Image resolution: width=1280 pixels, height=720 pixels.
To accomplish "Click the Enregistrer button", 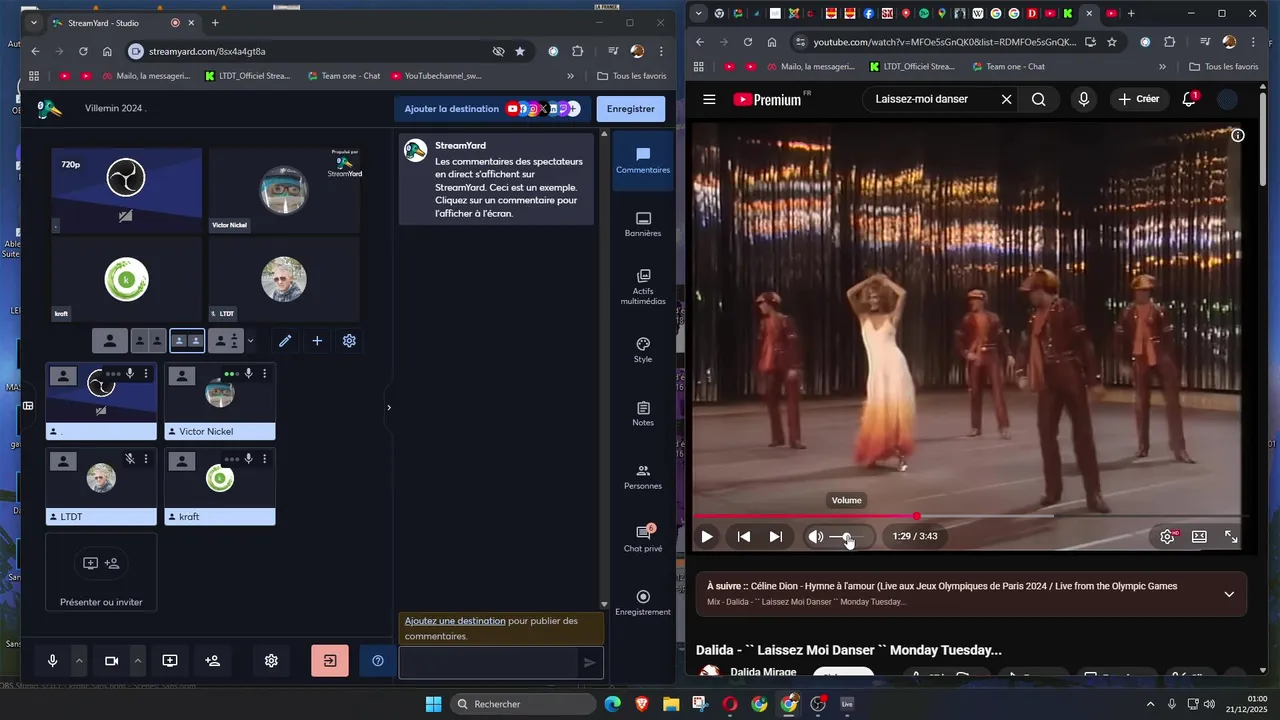I will coord(630,109).
